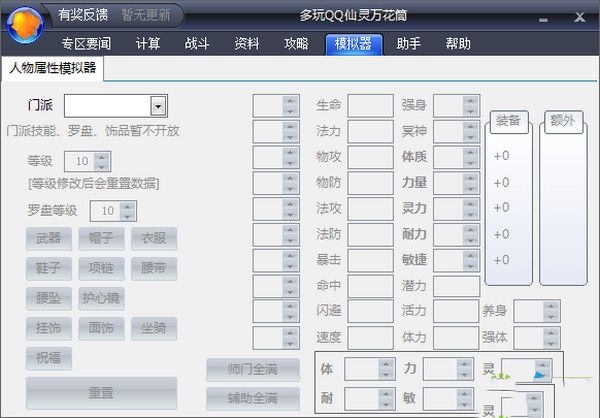
Task: Click the 衣服 equipment button
Action: pos(154,238)
